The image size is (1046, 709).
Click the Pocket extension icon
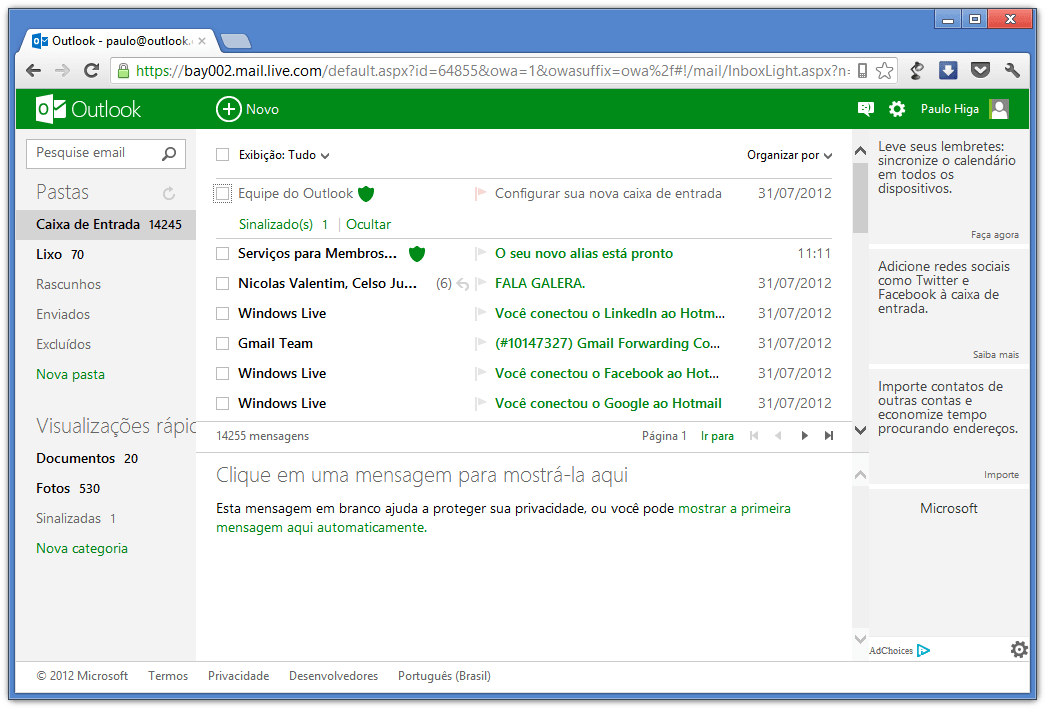pyautogui.click(x=980, y=70)
